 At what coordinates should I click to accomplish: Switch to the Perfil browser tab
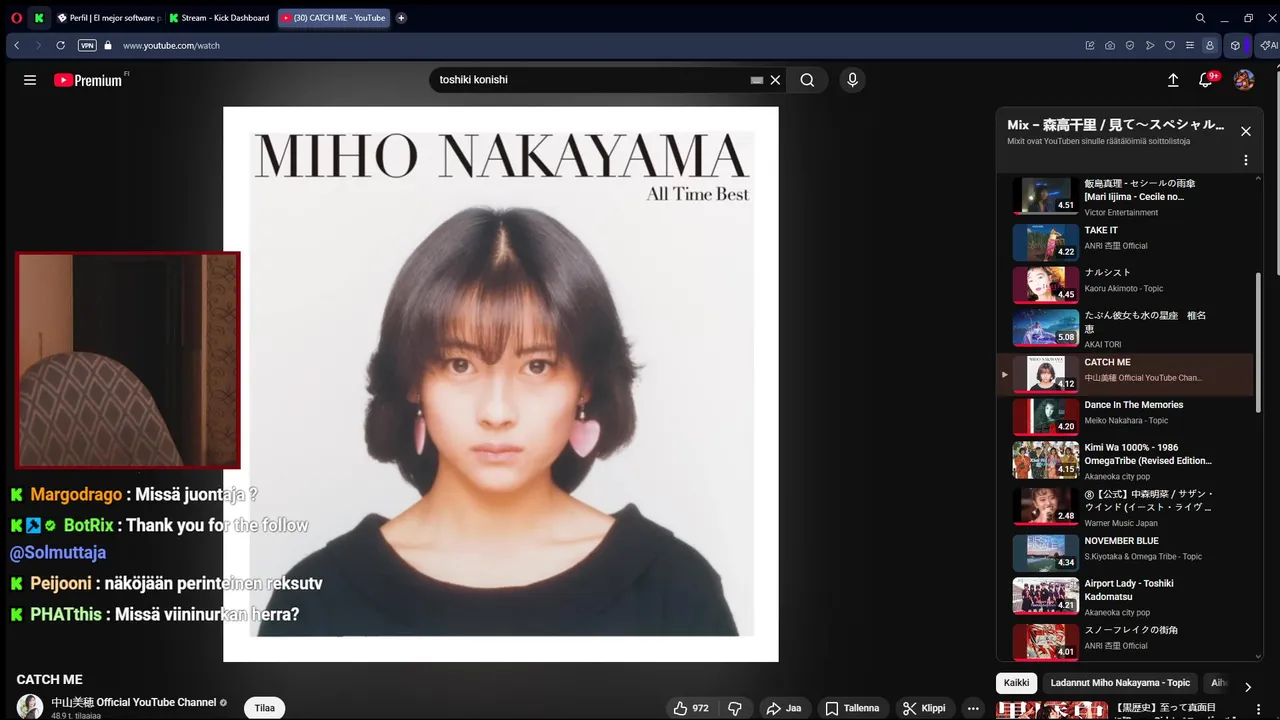pos(108,18)
